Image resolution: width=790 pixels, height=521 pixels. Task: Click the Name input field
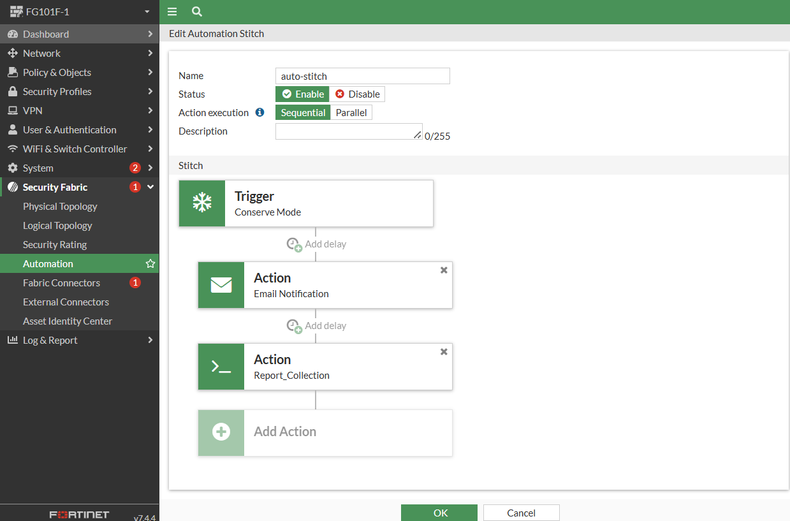363,76
